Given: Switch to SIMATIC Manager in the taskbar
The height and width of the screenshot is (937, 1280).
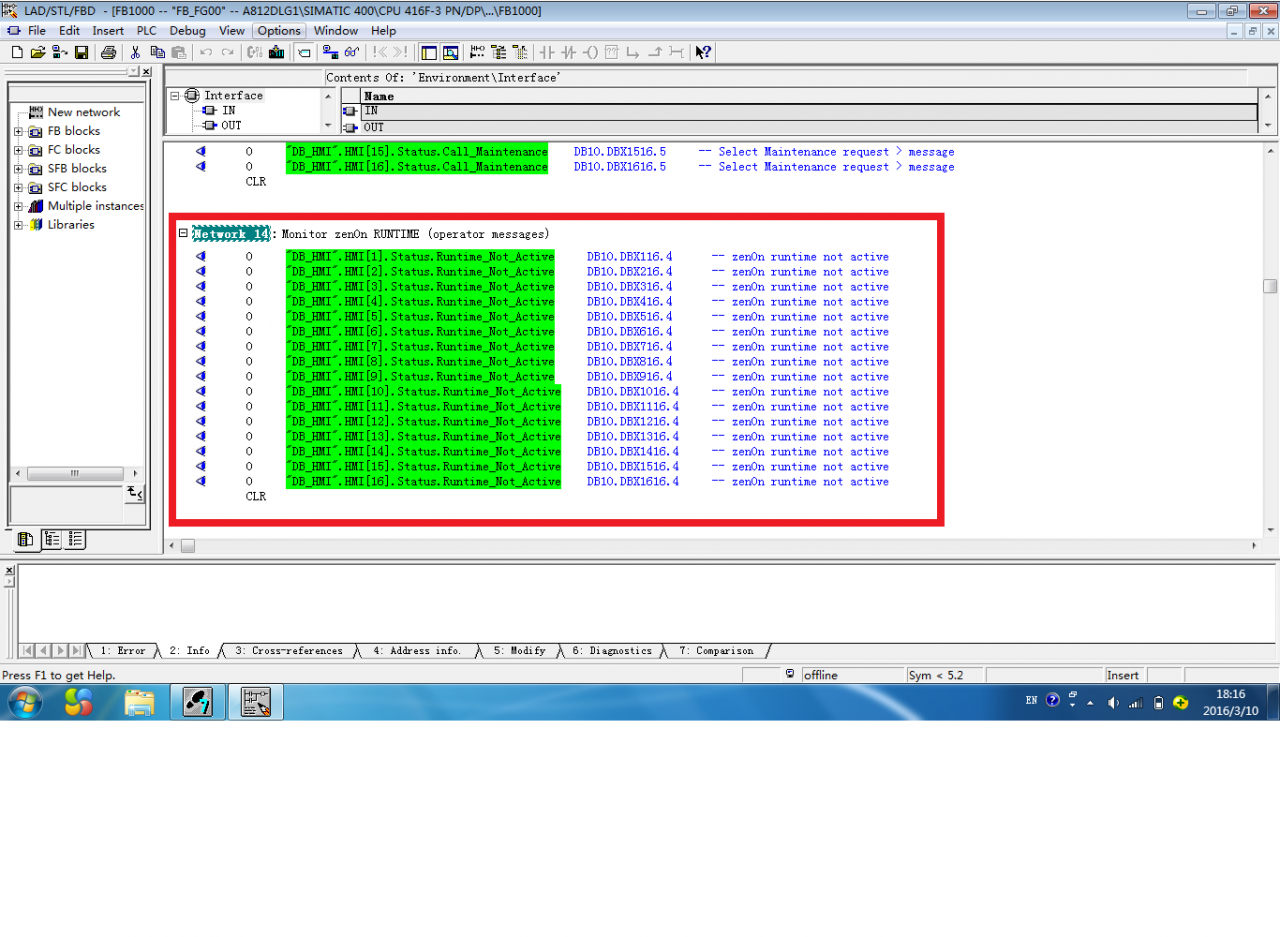Looking at the screenshot, I should pos(197,702).
